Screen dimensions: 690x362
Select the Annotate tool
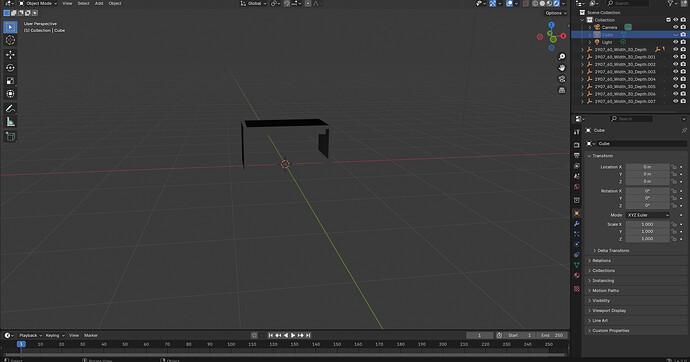[10, 109]
